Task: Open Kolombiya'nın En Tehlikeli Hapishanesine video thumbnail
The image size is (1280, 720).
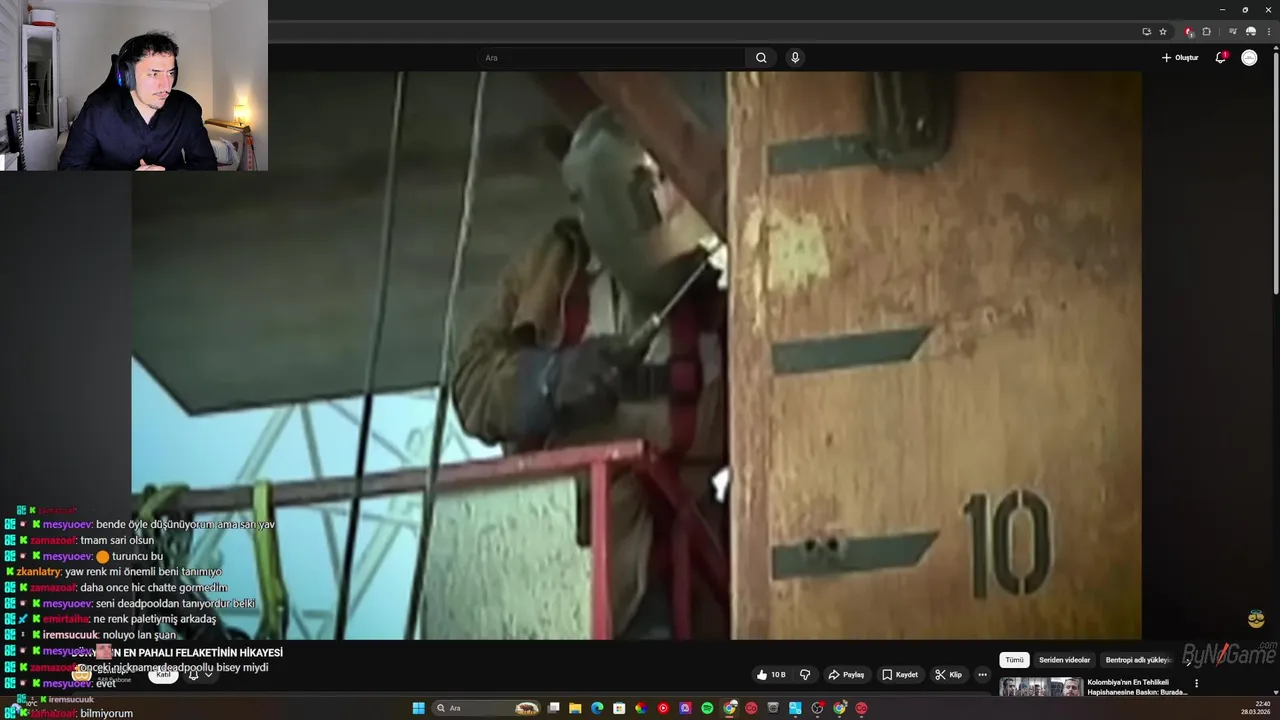Action: [1040, 687]
